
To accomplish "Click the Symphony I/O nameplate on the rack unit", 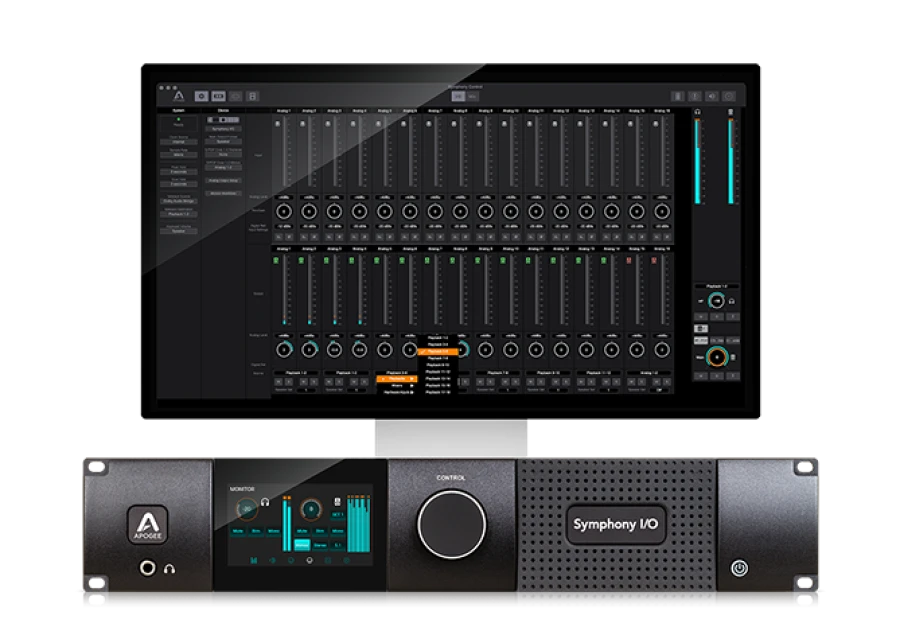I will pyautogui.click(x=616, y=524).
